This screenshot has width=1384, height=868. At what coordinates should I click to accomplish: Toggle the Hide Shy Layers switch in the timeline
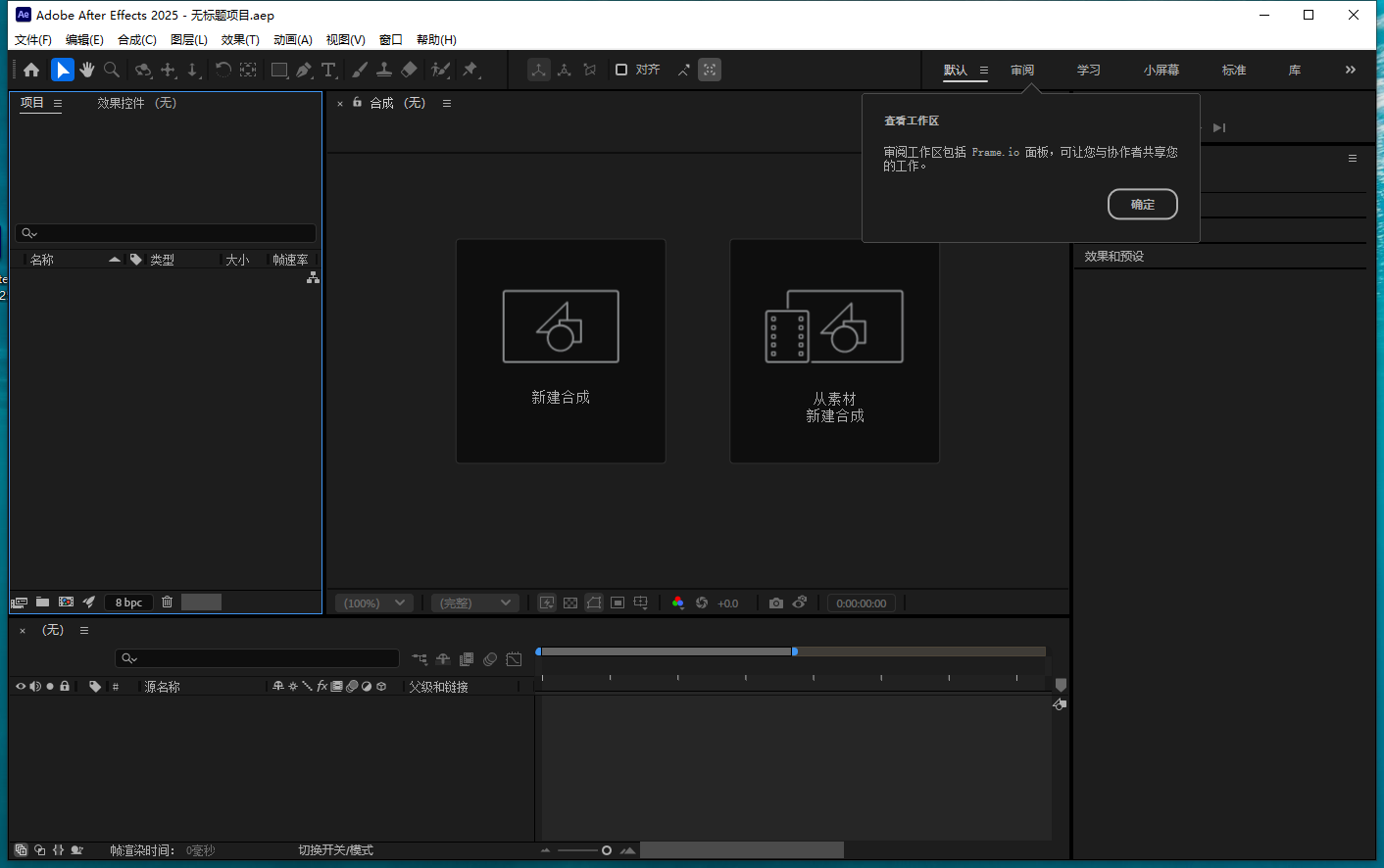pyautogui.click(x=443, y=659)
